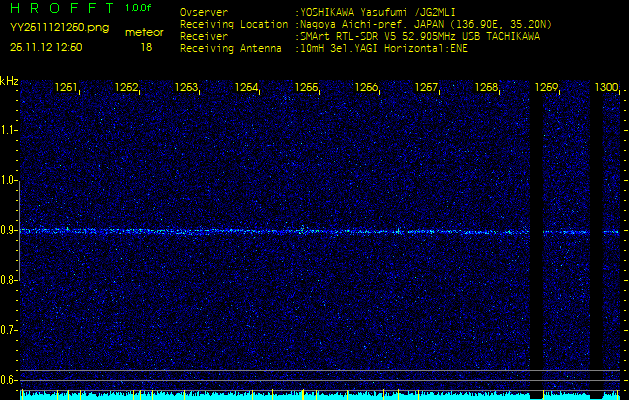The height and width of the screenshot is (400, 629).
Task: Click the 0.7 frequency axis label
Action: (x=9, y=330)
